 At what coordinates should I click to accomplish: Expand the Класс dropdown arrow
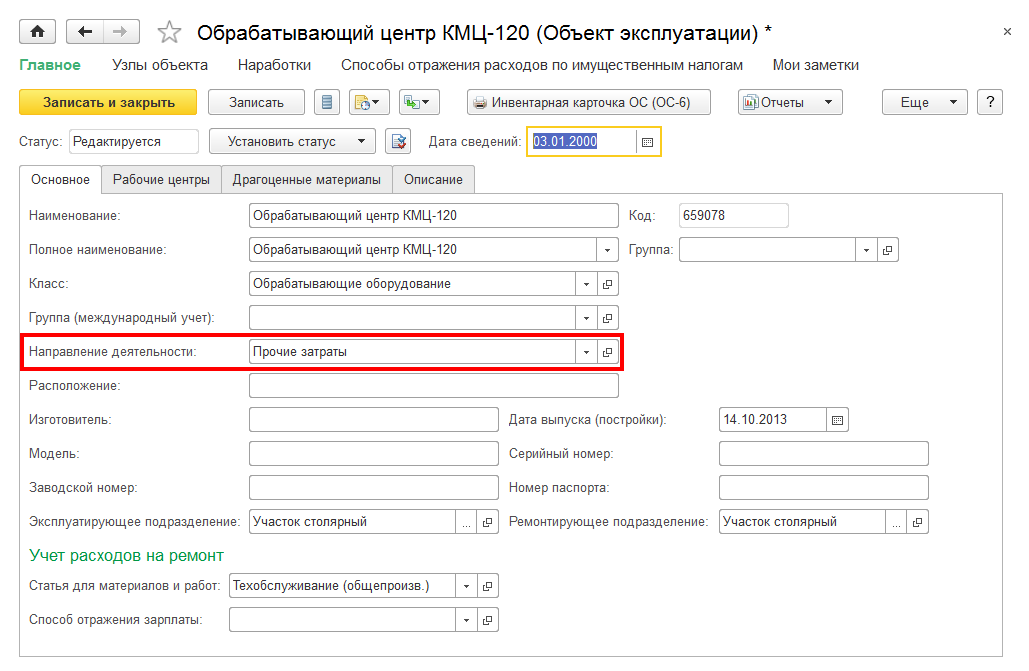click(586, 284)
